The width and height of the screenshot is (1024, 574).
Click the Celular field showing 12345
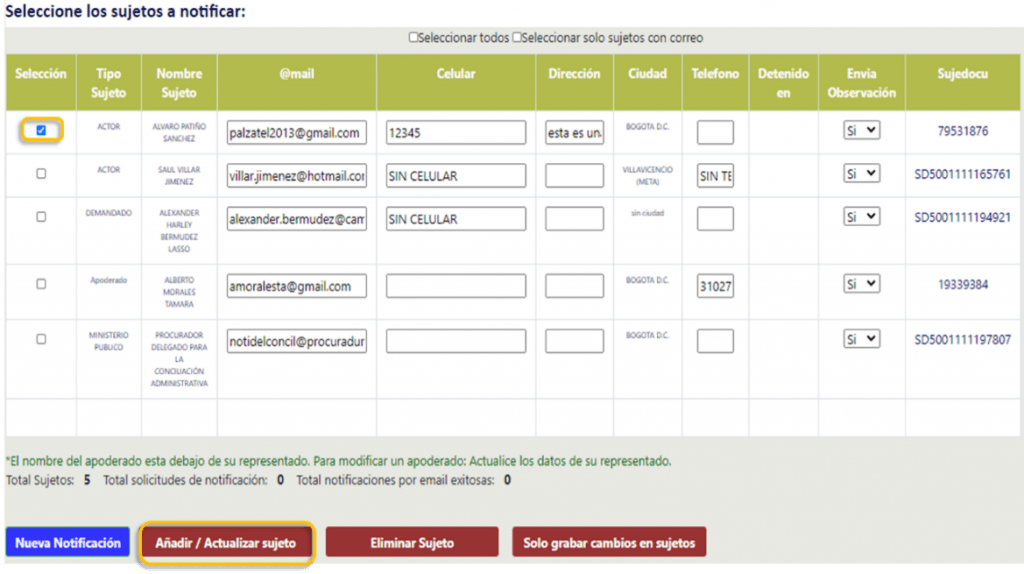click(456, 132)
